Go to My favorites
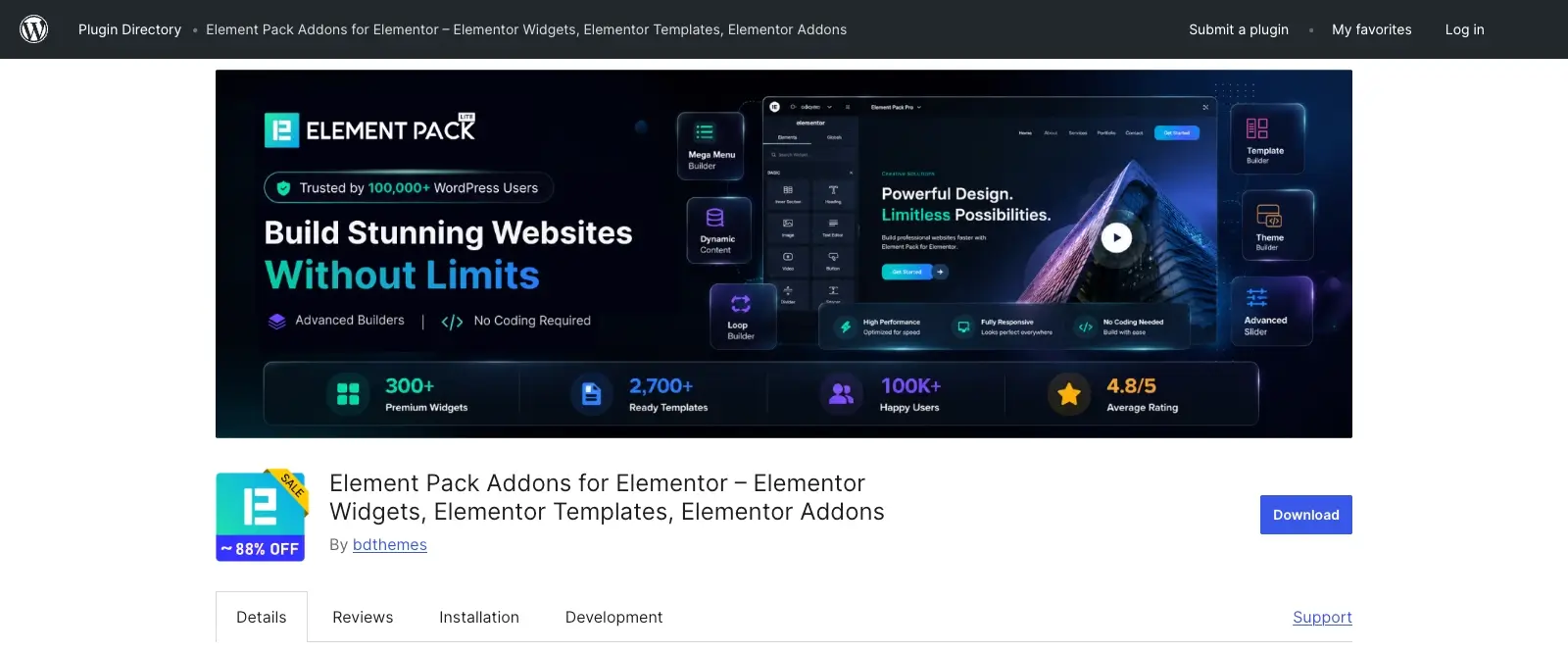The width and height of the screenshot is (1568, 653). pos(1371,29)
